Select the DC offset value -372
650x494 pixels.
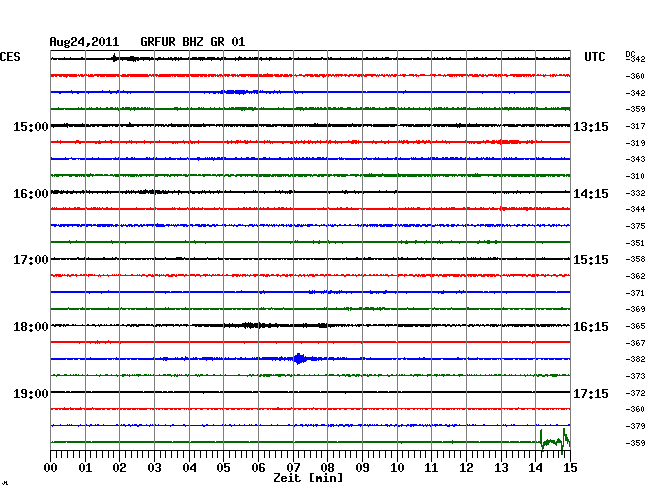(635, 393)
